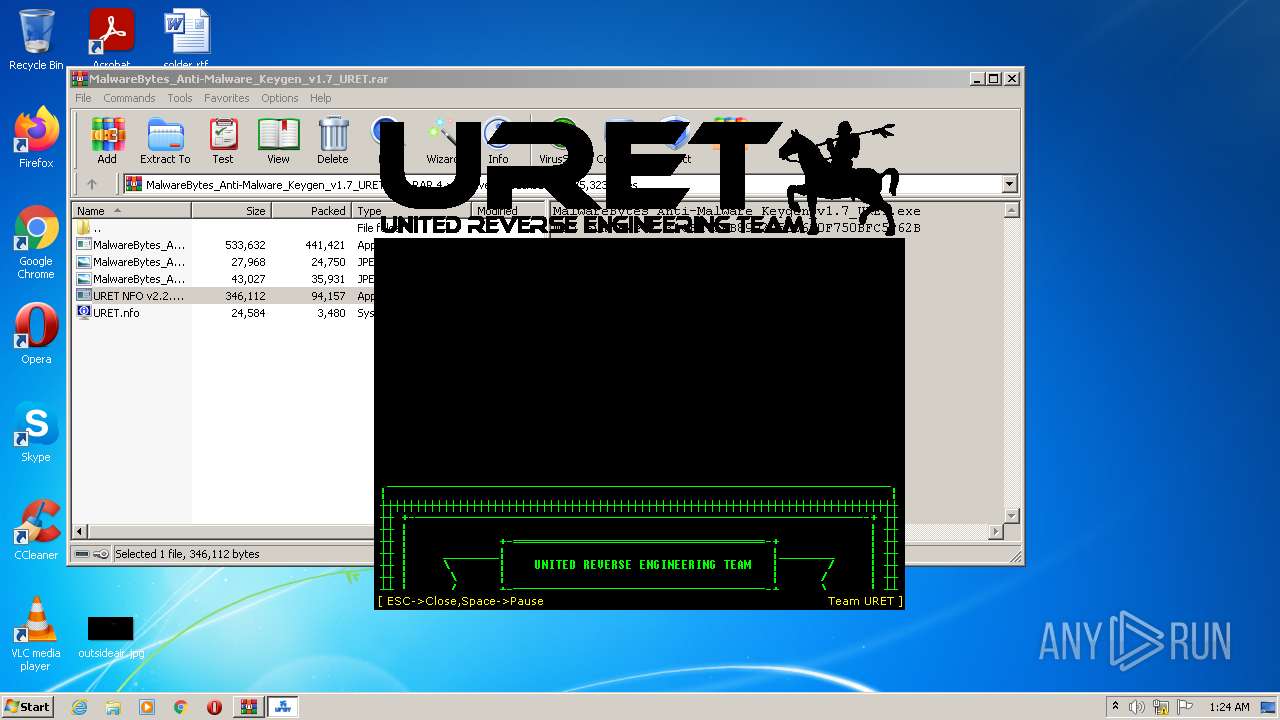This screenshot has width=1280, height=720.
Task: Launch Firefox from the desktop
Action: (36, 138)
